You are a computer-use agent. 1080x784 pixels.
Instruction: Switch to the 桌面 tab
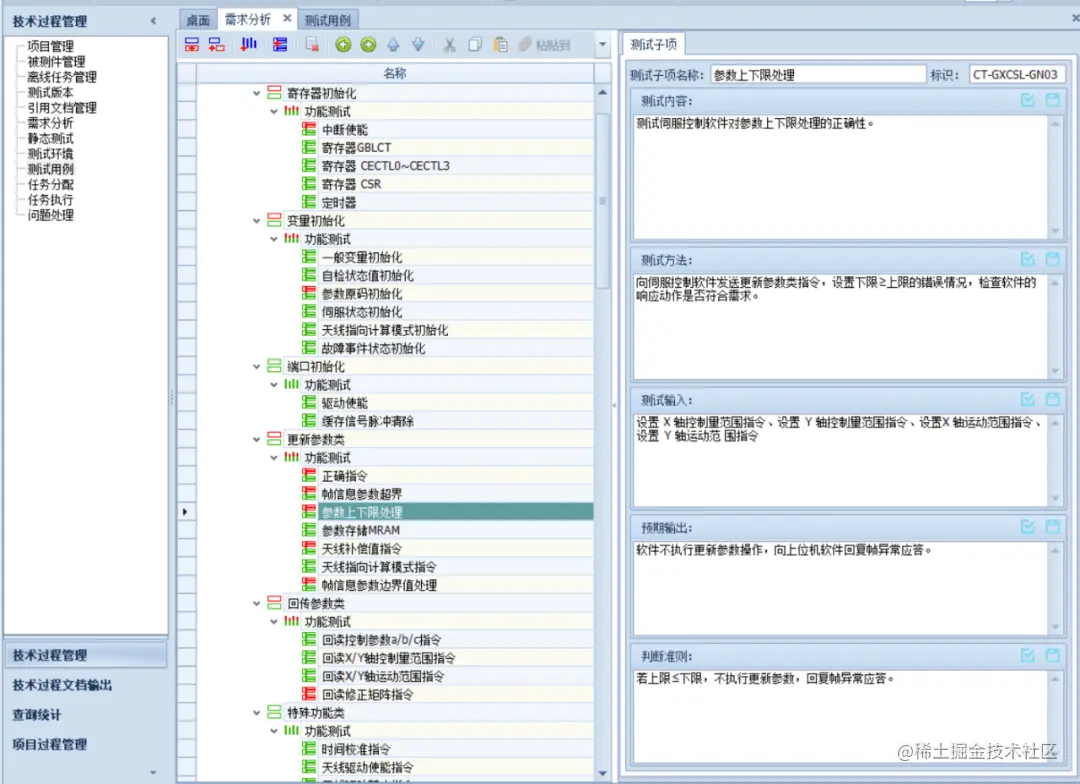(198, 20)
